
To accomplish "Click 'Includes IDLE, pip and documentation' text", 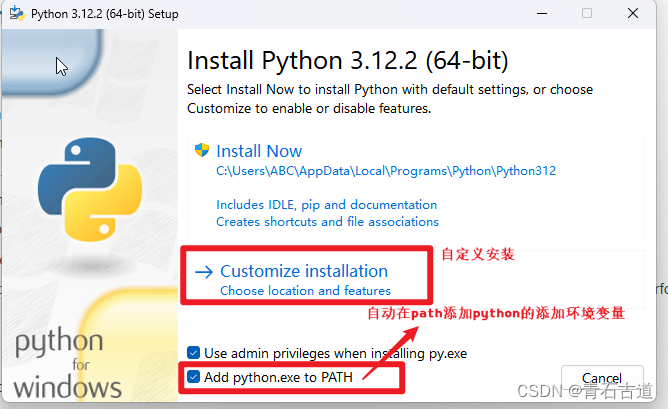I will coord(326,205).
